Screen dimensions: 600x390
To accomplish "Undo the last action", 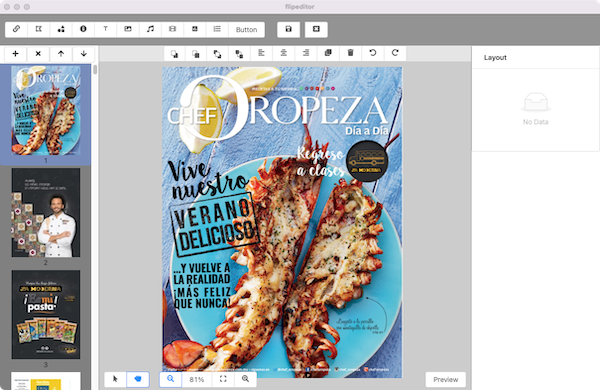I will point(373,53).
